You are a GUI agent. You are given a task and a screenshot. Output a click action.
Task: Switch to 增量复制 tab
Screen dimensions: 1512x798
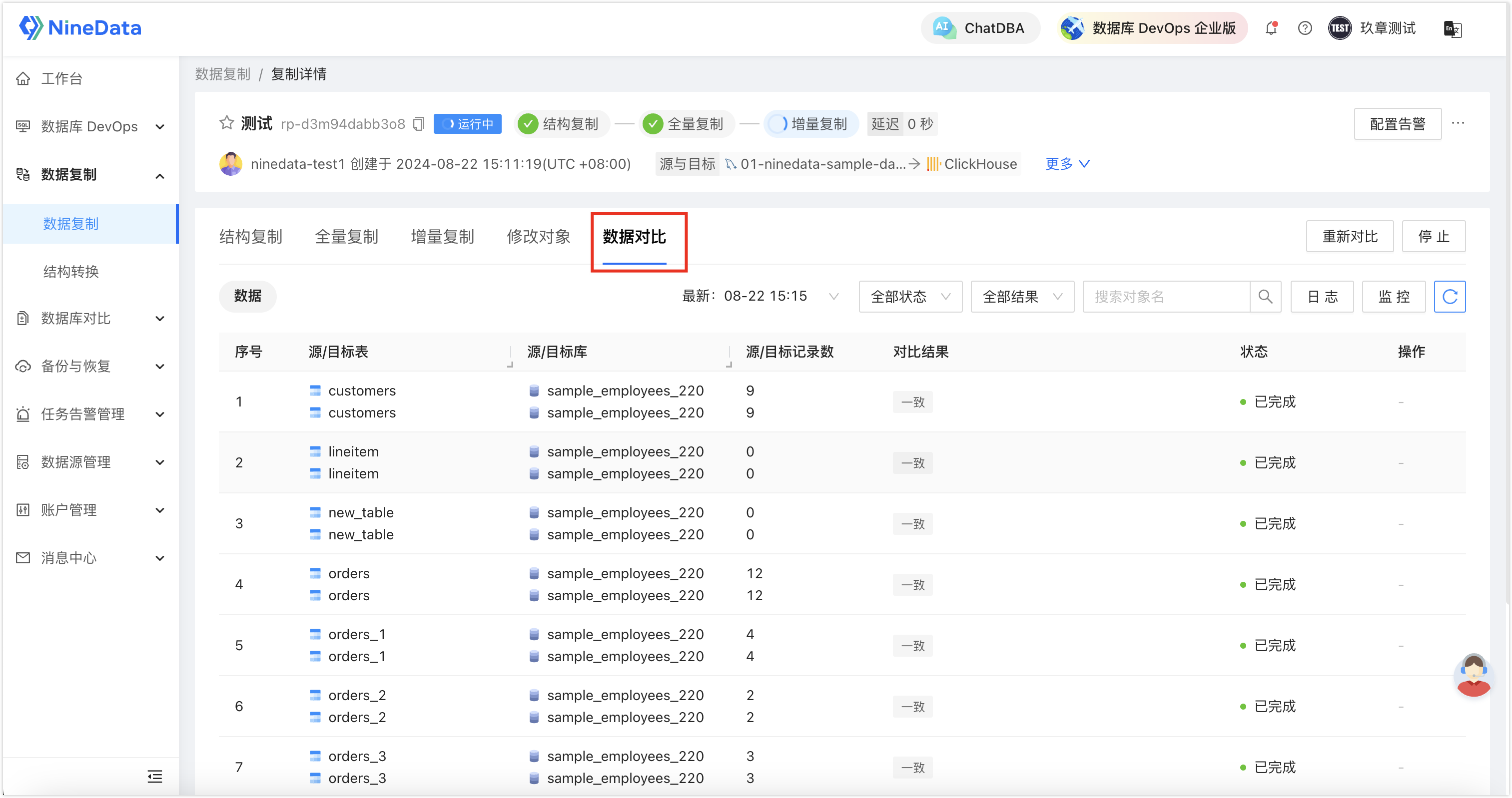click(x=443, y=237)
